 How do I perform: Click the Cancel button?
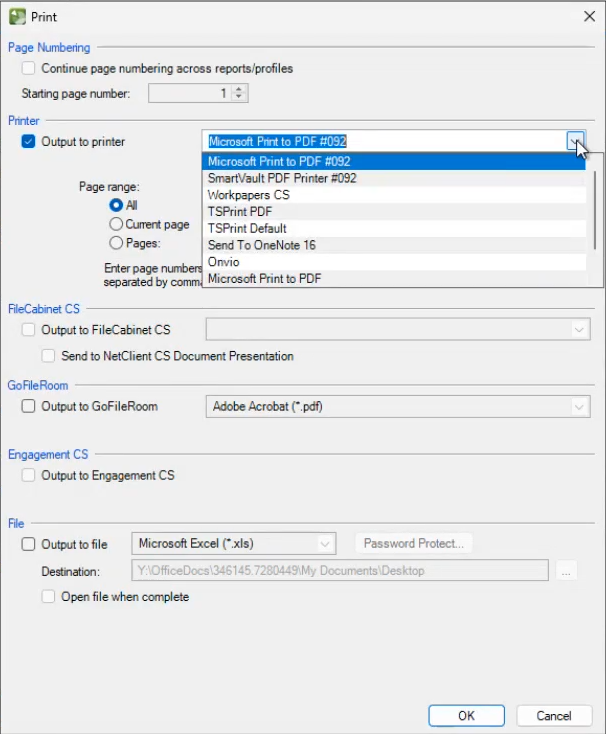[x=554, y=715]
